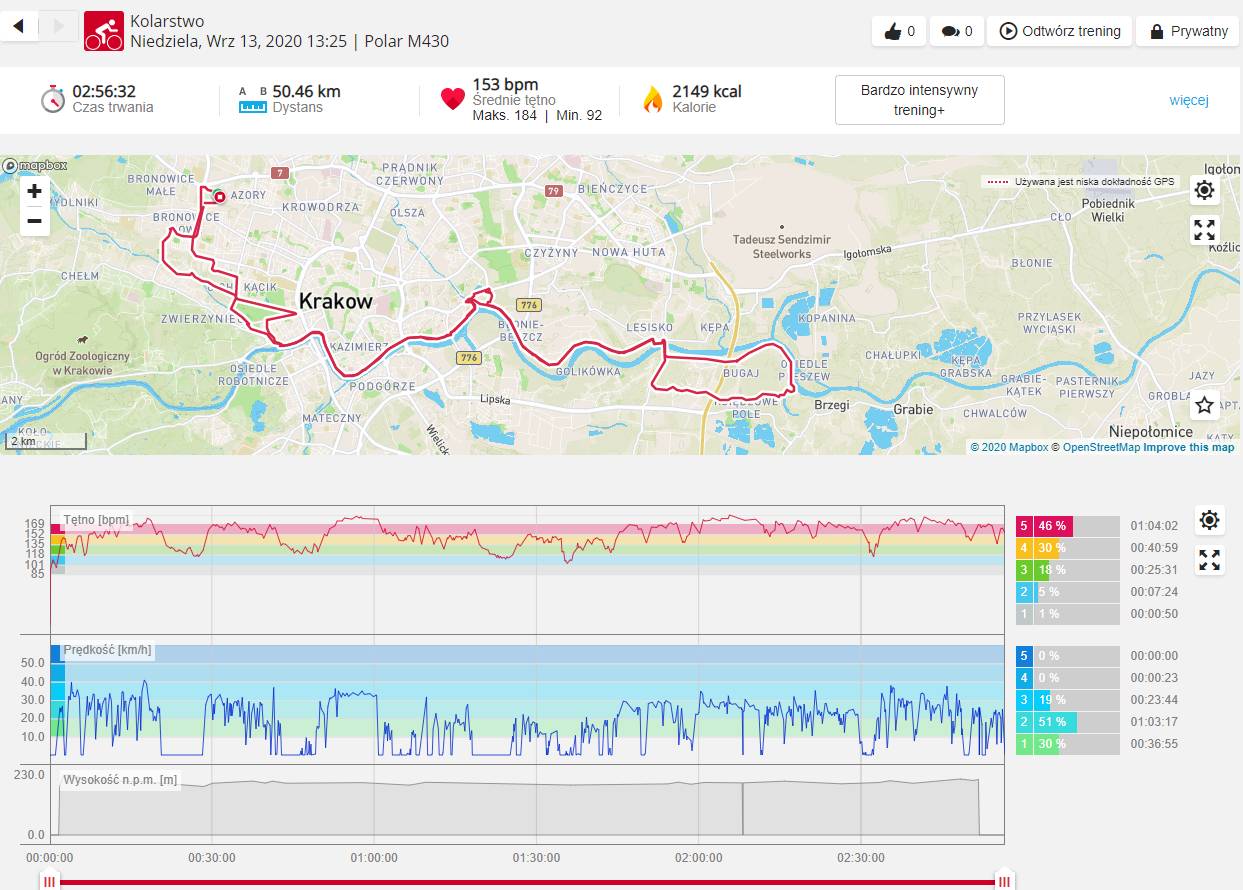This screenshot has height=890, width=1243.
Task: Click 'więcej' to show more stats
Action: point(1189,100)
